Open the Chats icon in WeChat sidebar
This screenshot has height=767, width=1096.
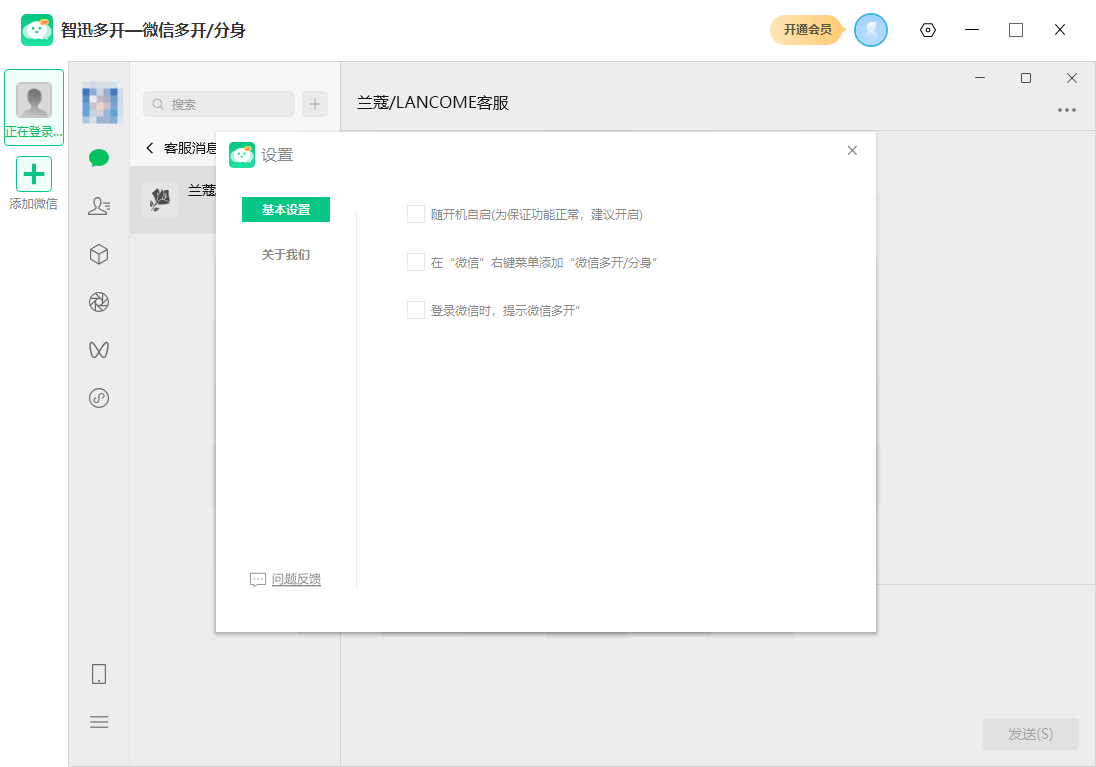tap(98, 158)
